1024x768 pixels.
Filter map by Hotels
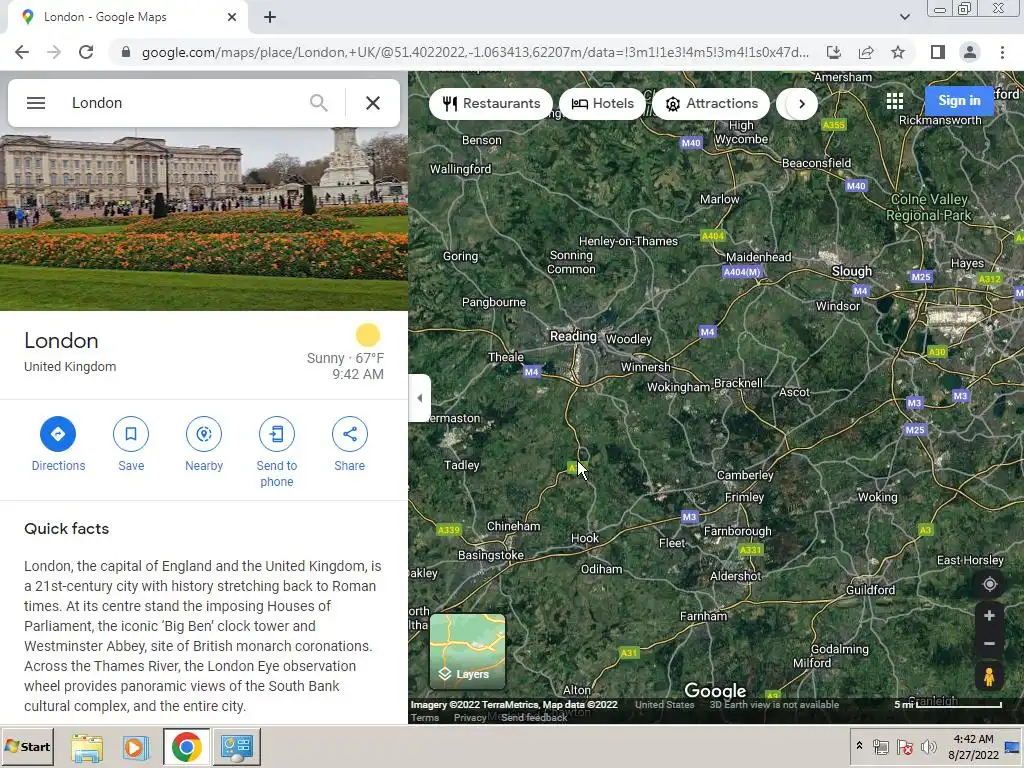tap(602, 104)
